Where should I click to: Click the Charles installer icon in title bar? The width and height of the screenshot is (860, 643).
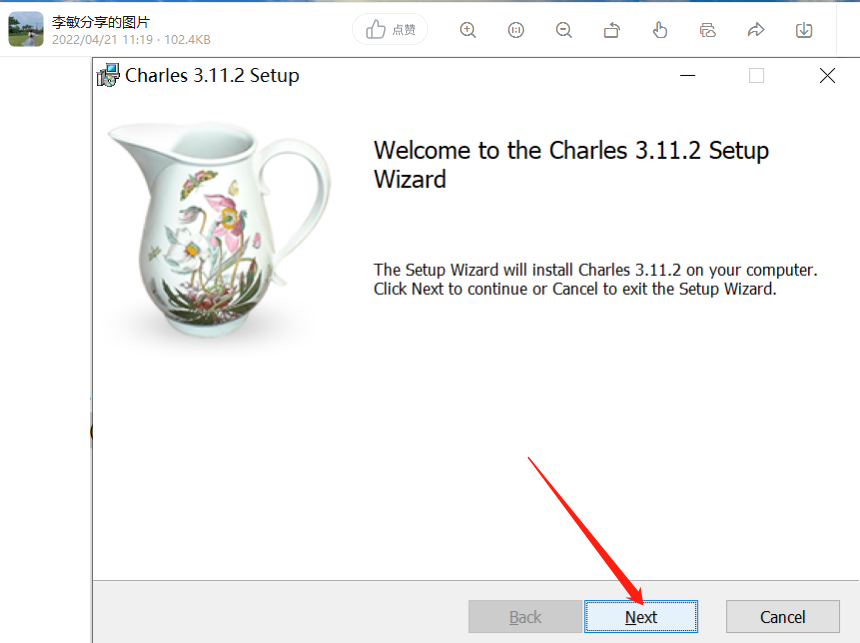[108, 75]
